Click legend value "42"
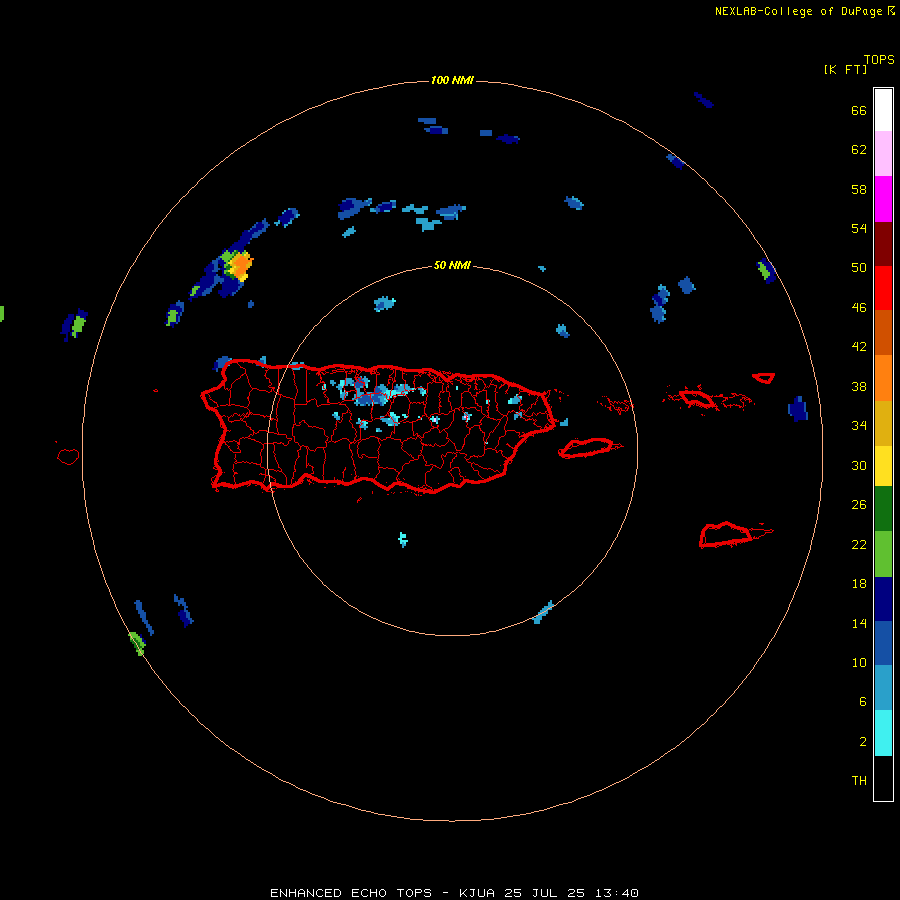Image resolution: width=900 pixels, height=900 pixels. [859, 347]
